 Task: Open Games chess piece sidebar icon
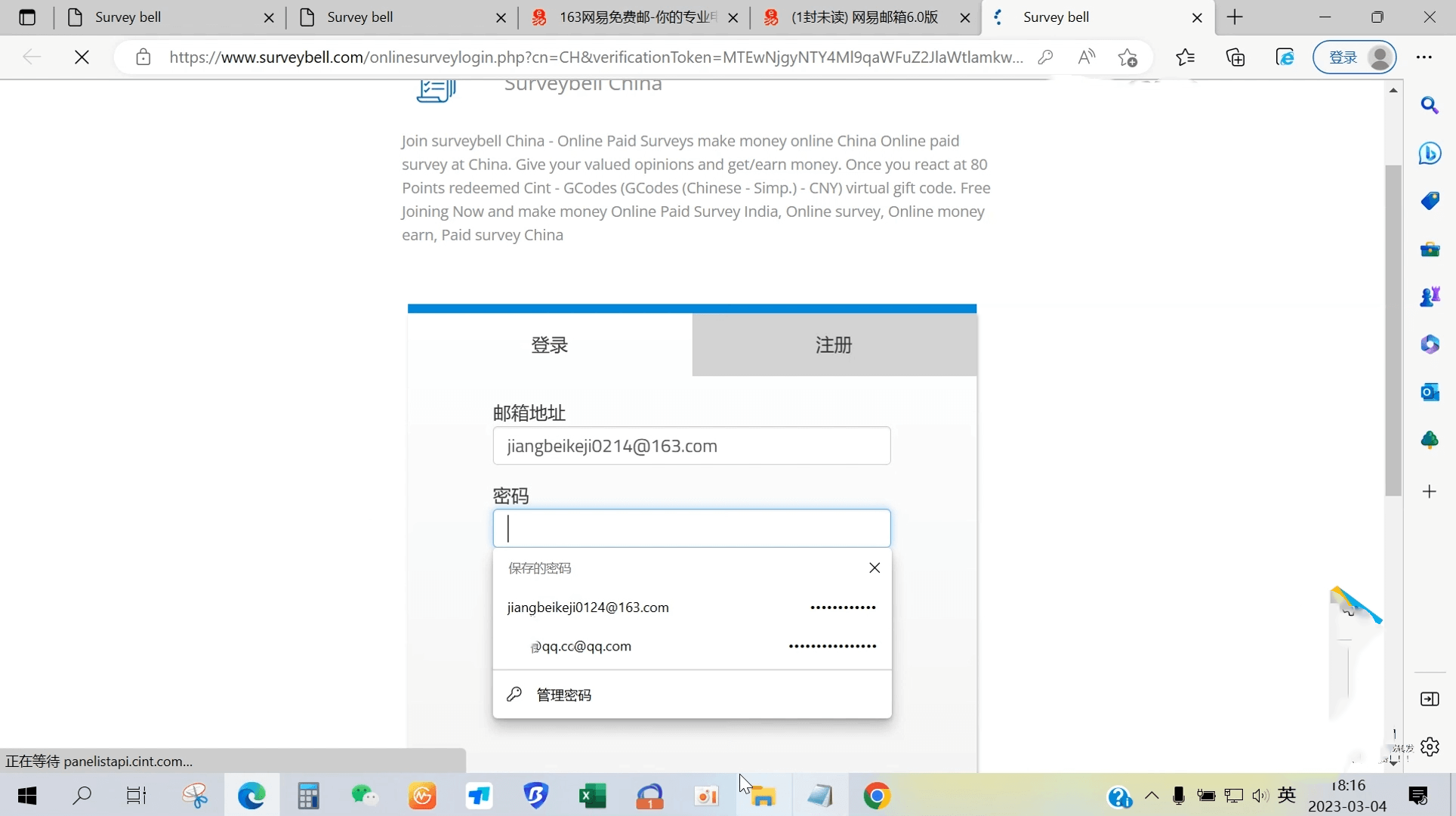tap(1430, 297)
